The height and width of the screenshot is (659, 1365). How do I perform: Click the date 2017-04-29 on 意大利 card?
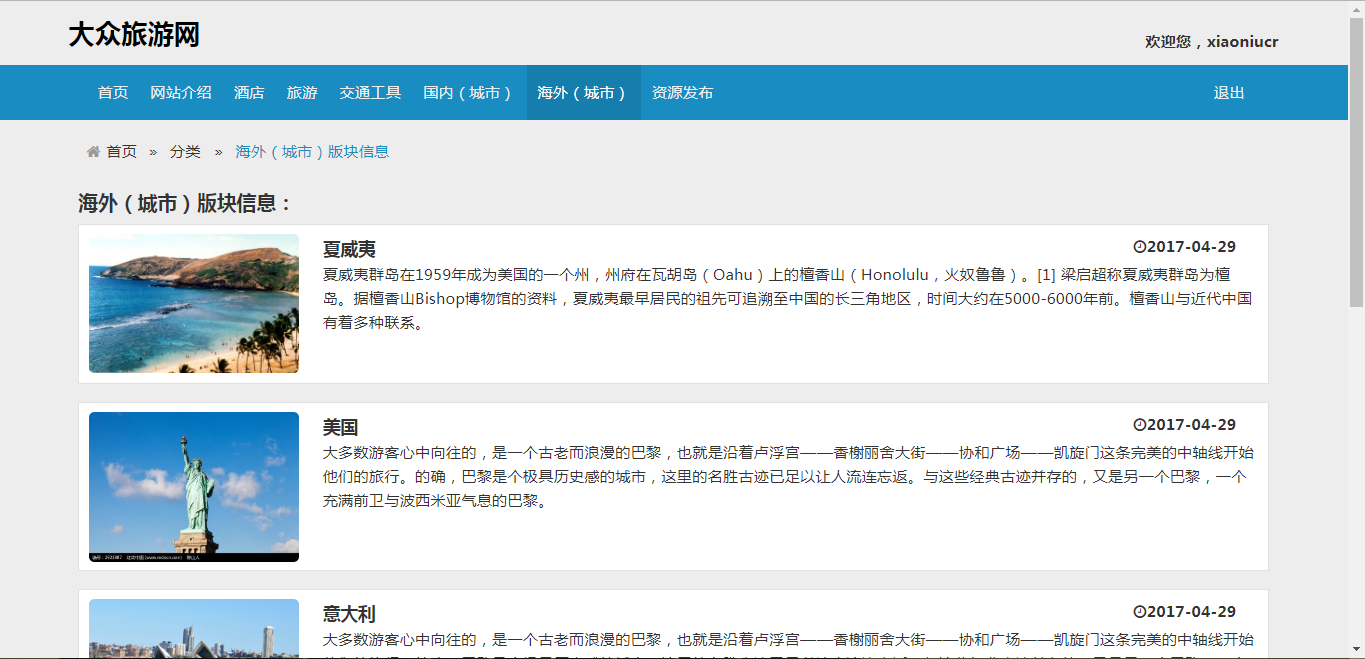pos(1191,612)
